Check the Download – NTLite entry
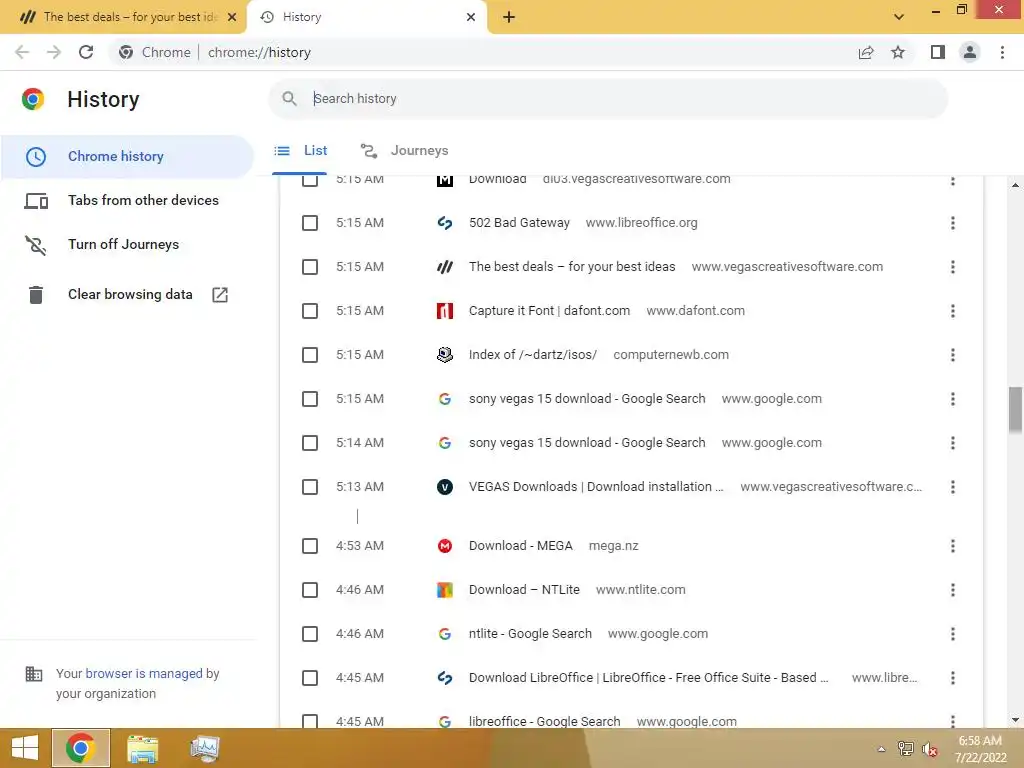 pyautogui.click(x=310, y=590)
